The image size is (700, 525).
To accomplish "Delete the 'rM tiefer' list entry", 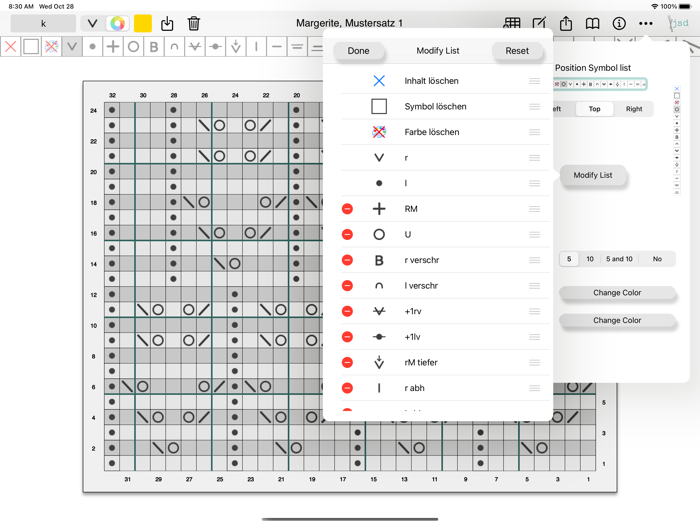I will [x=347, y=362].
